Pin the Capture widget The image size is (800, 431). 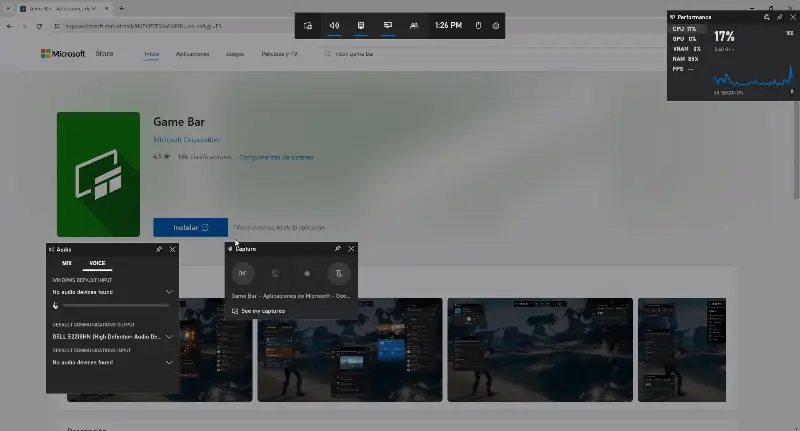(337, 248)
